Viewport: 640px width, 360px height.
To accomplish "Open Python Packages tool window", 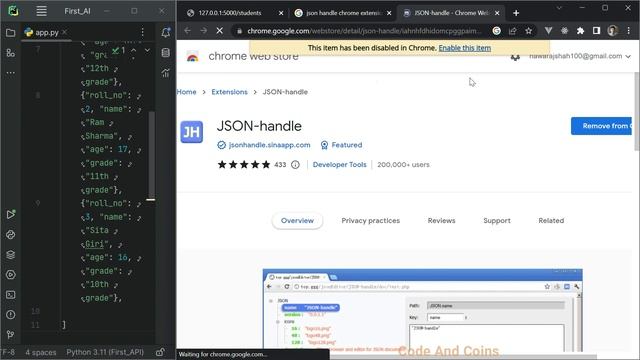I will [11, 234].
